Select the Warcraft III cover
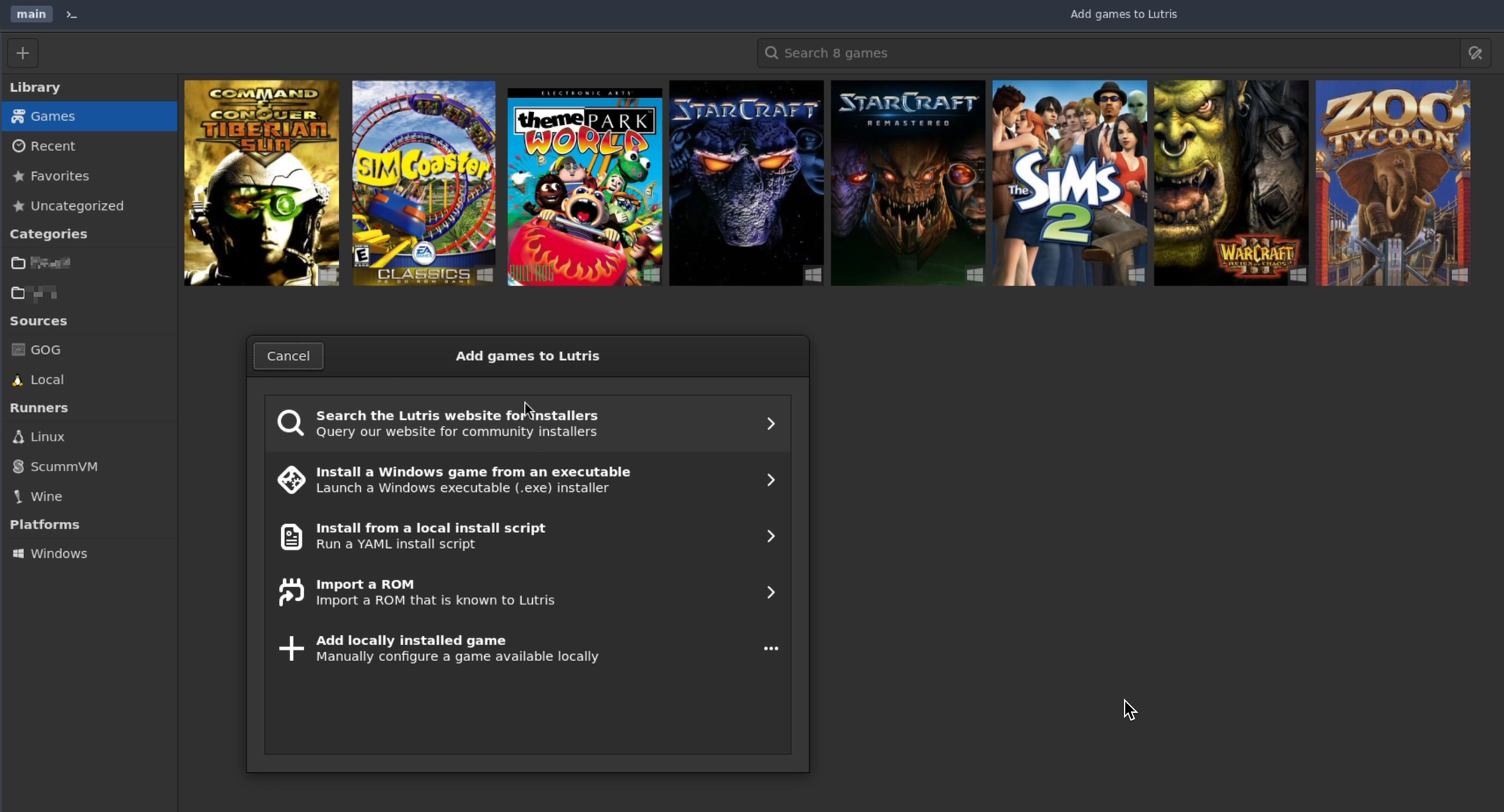This screenshot has width=1504, height=812. pyautogui.click(x=1231, y=183)
